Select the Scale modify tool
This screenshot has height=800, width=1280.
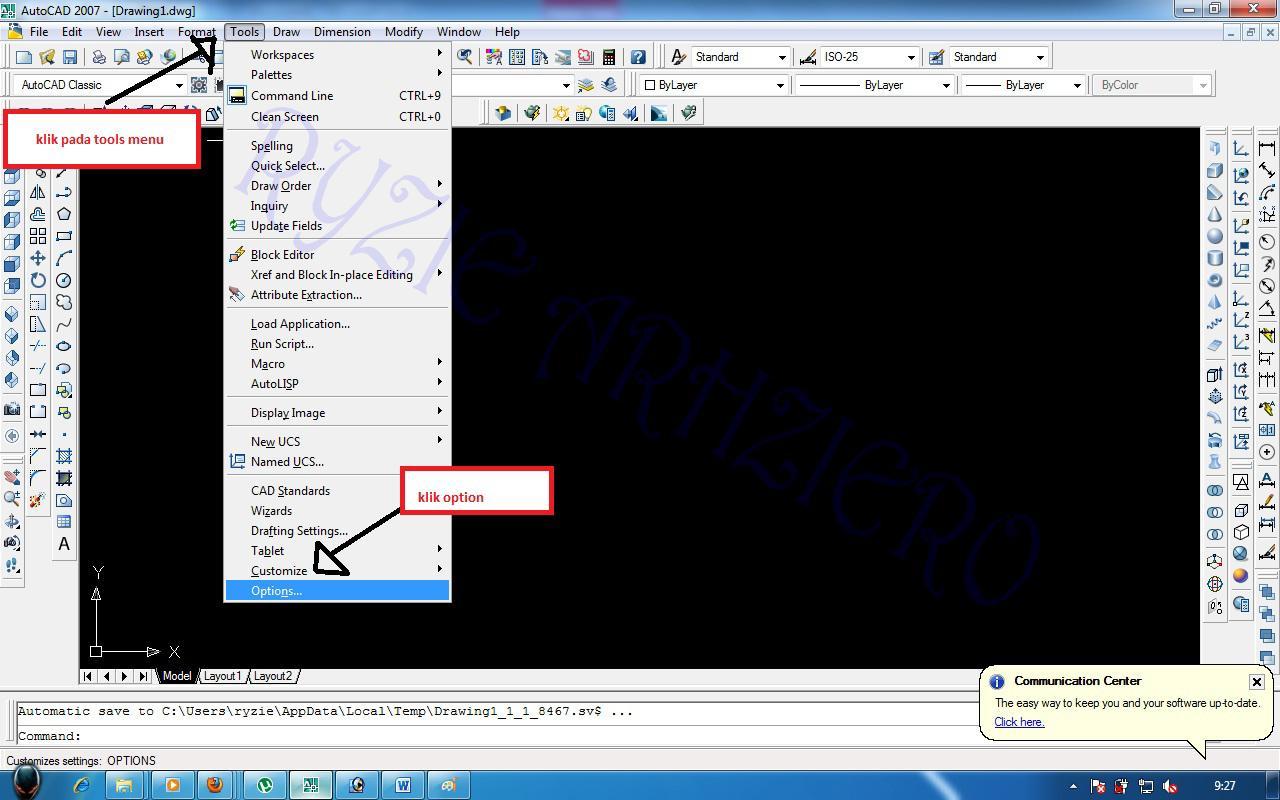[38, 302]
